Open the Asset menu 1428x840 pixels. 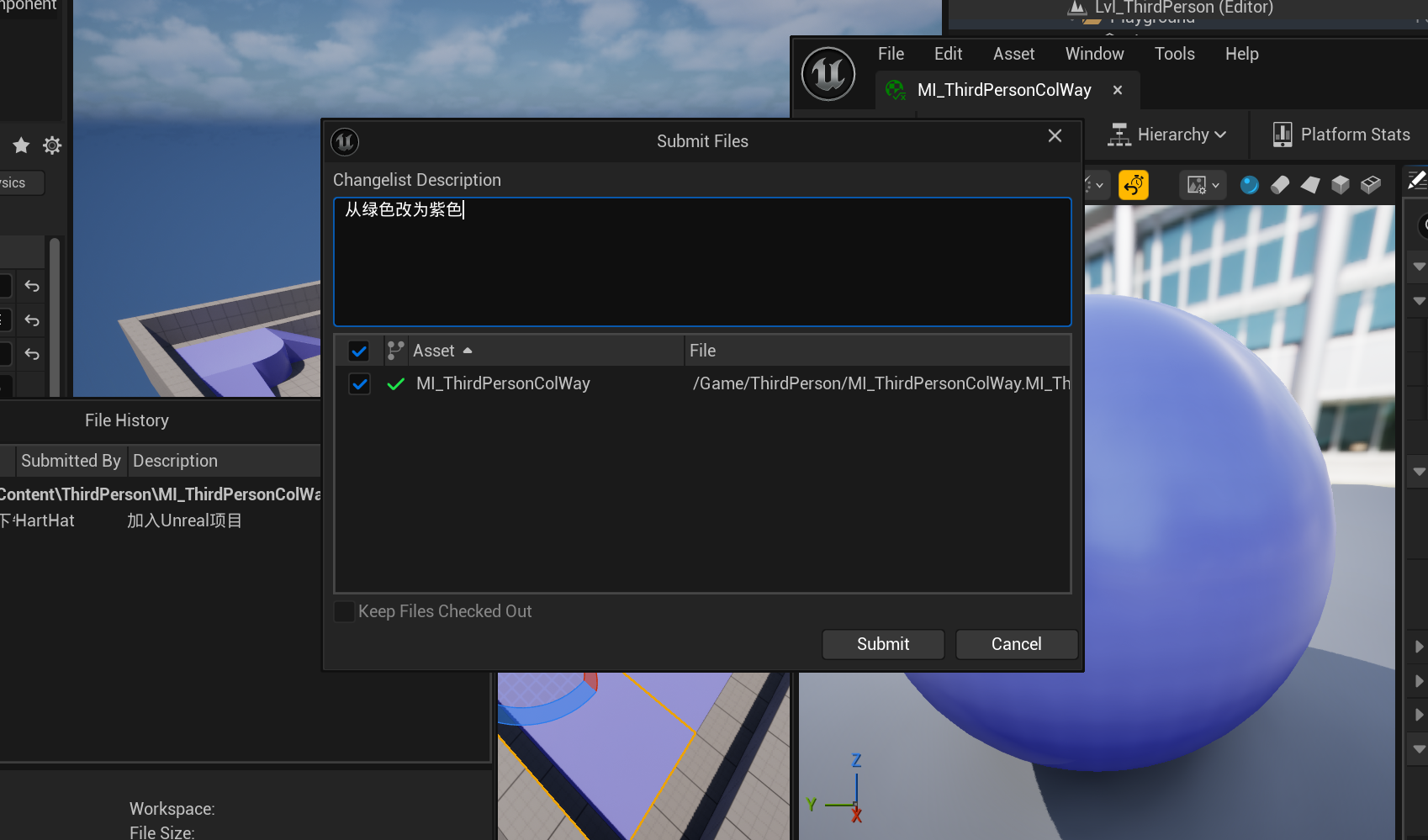tap(1013, 54)
